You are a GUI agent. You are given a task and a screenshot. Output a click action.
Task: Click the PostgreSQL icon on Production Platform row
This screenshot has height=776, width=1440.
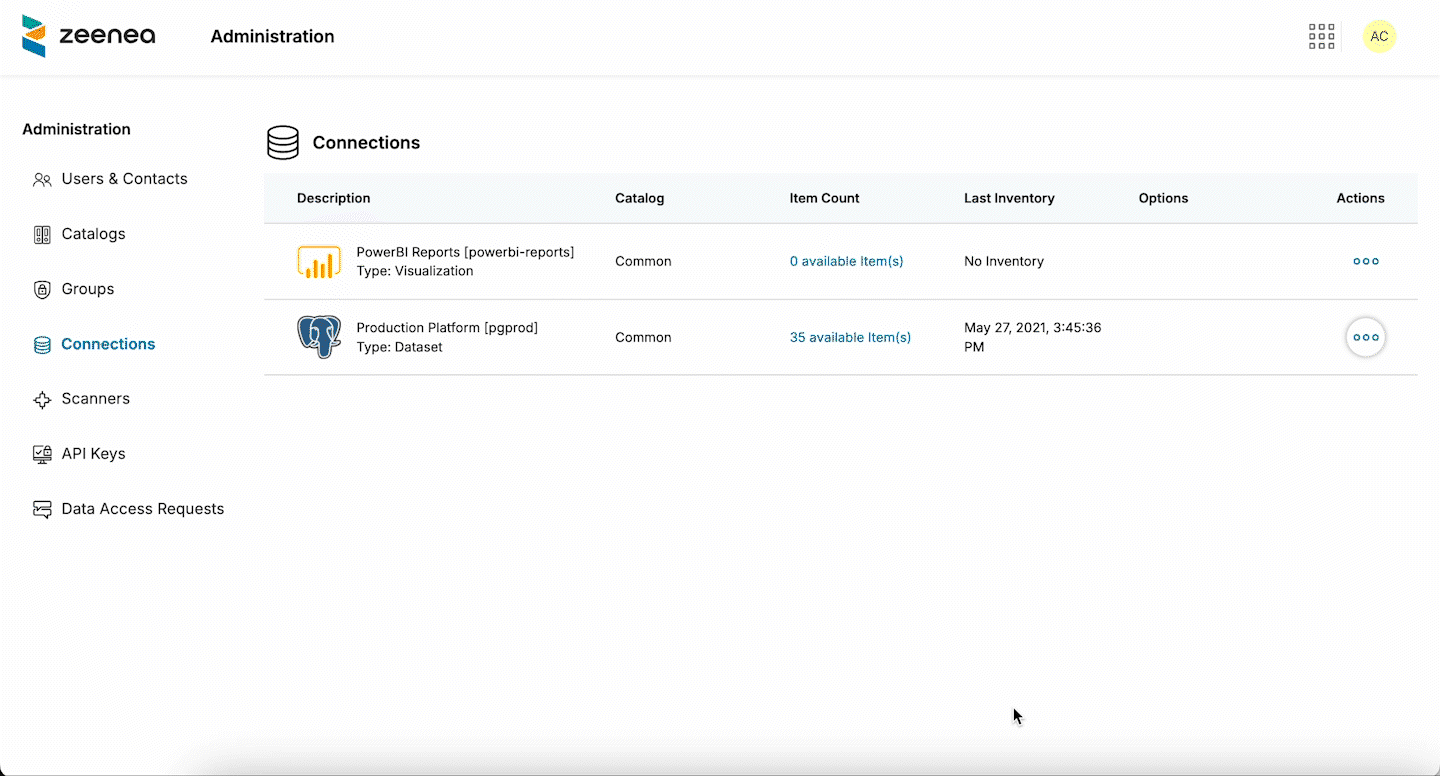[x=319, y=337]
